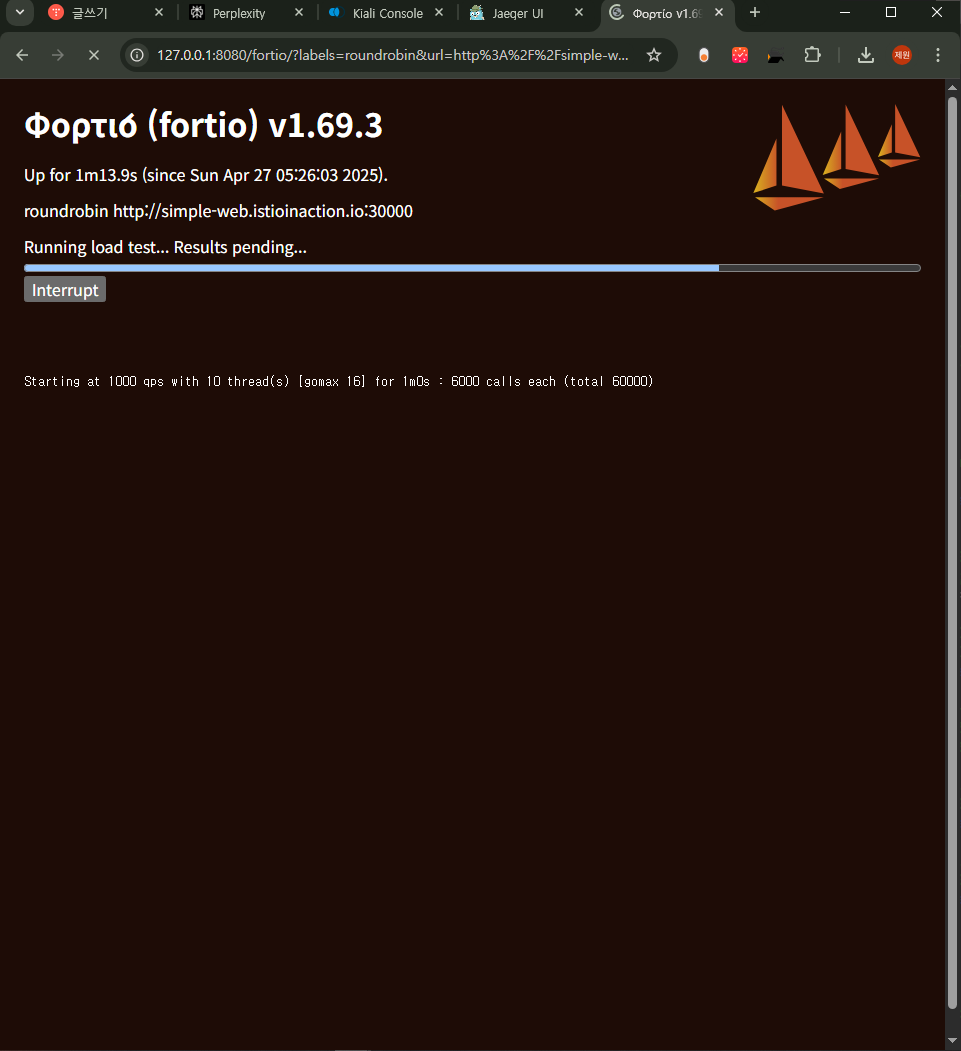
Task: Open the orange capsule extension
Action: click(704, 55)
